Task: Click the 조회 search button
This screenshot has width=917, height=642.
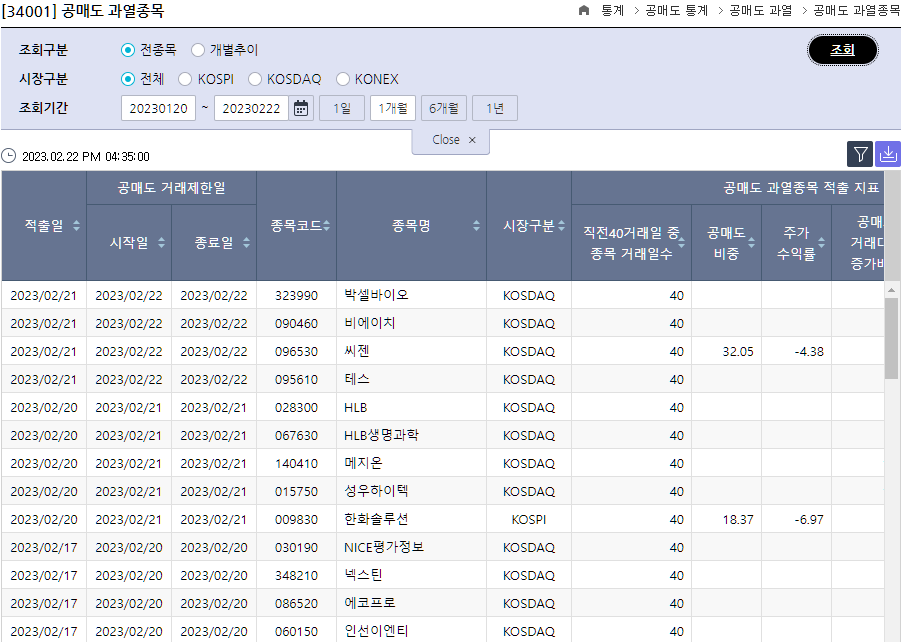Action: (x=842, y=50)
